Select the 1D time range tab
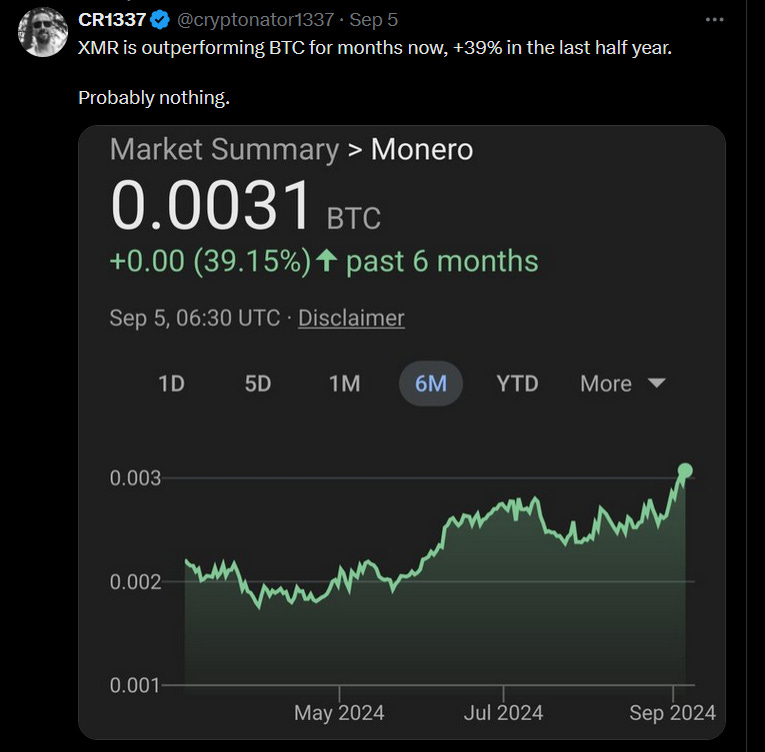This screenshot has width=765, height=752. (172, 384)
